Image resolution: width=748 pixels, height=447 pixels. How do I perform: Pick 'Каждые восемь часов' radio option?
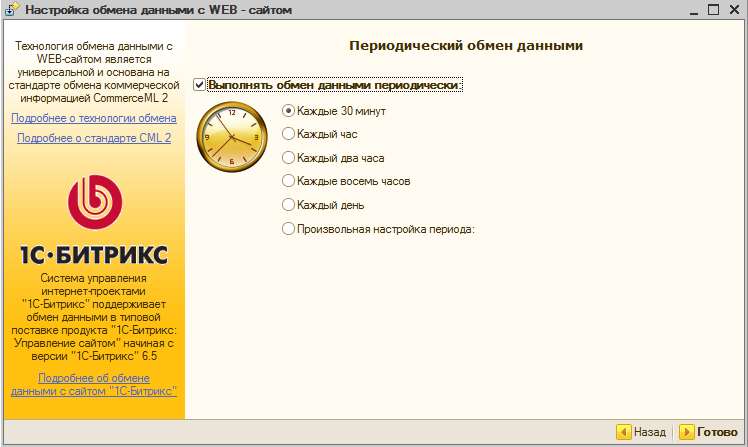(x=288, y=181)
